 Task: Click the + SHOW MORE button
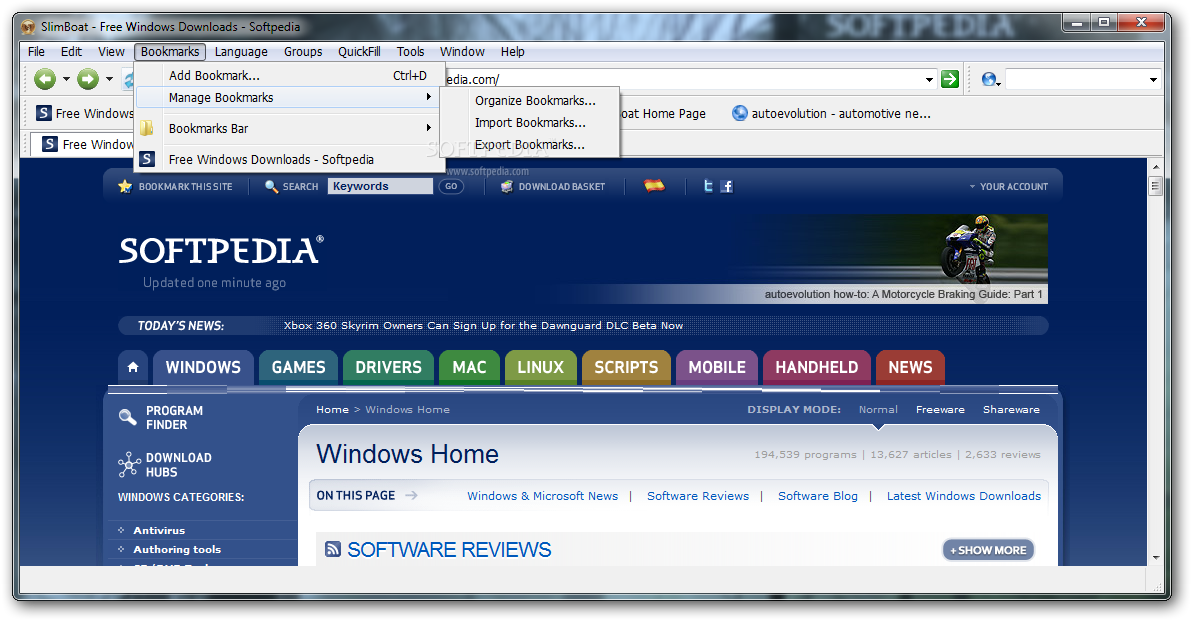point(988,550)
